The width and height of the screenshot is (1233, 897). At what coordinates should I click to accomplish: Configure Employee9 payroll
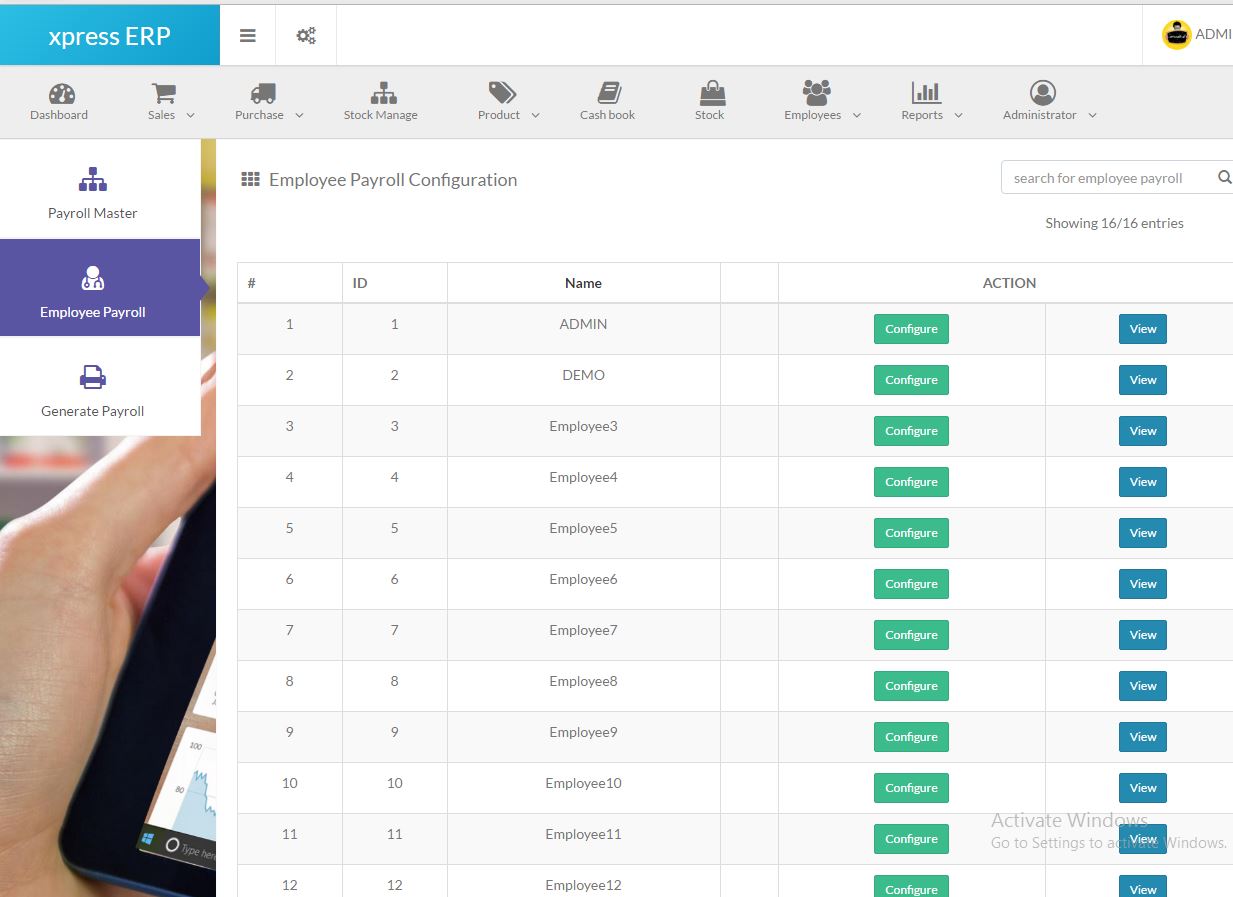[x=911, y=737]
